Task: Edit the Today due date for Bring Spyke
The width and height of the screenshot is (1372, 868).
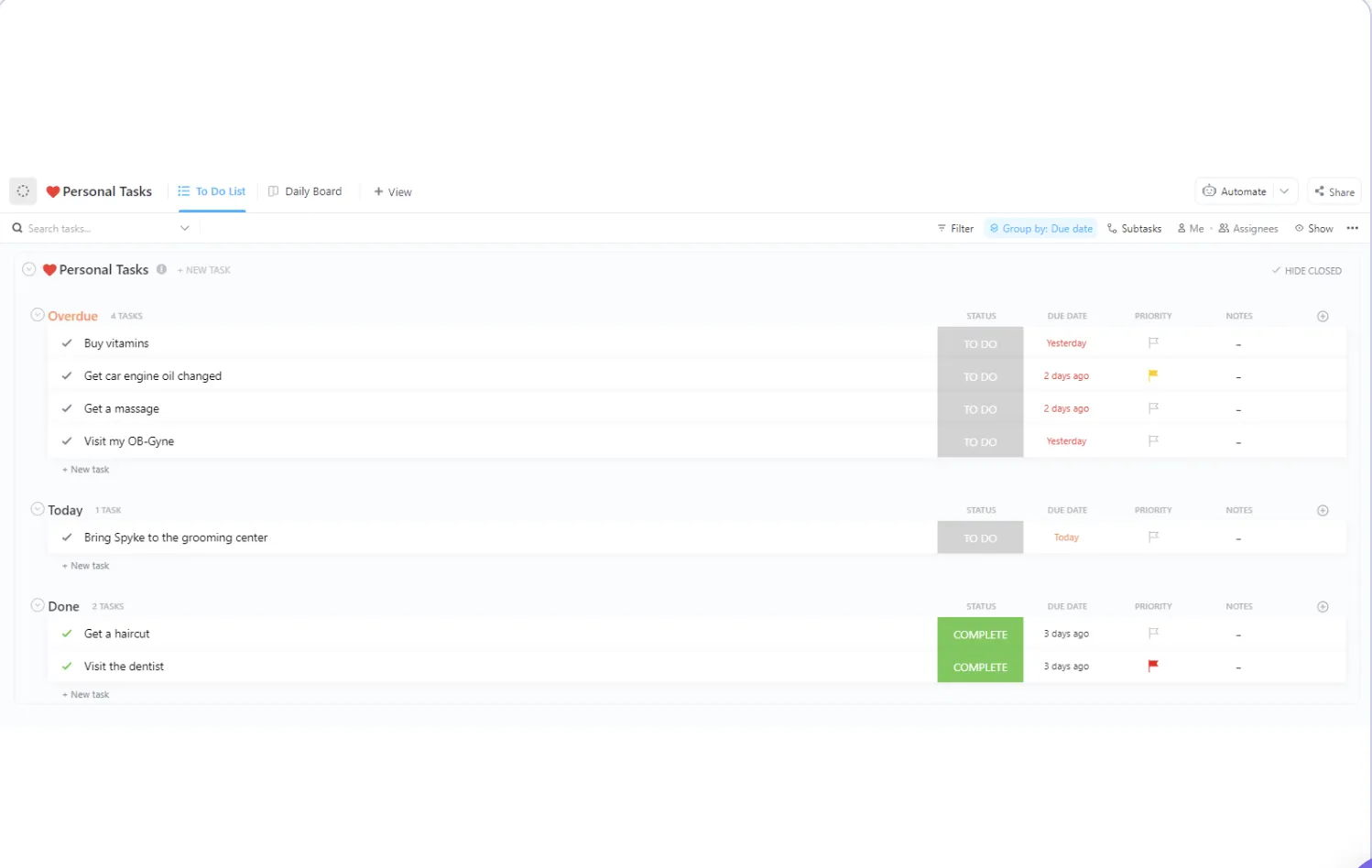Action: (1066, 537)
